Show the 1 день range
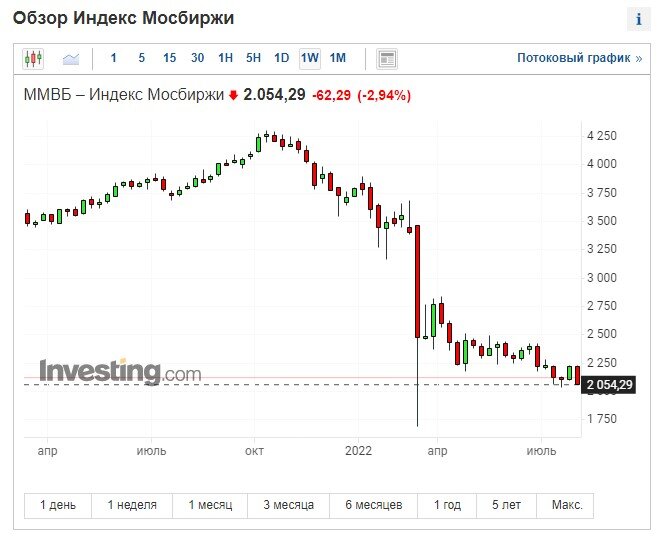The image size is (660, 540). tap(58, 505)
